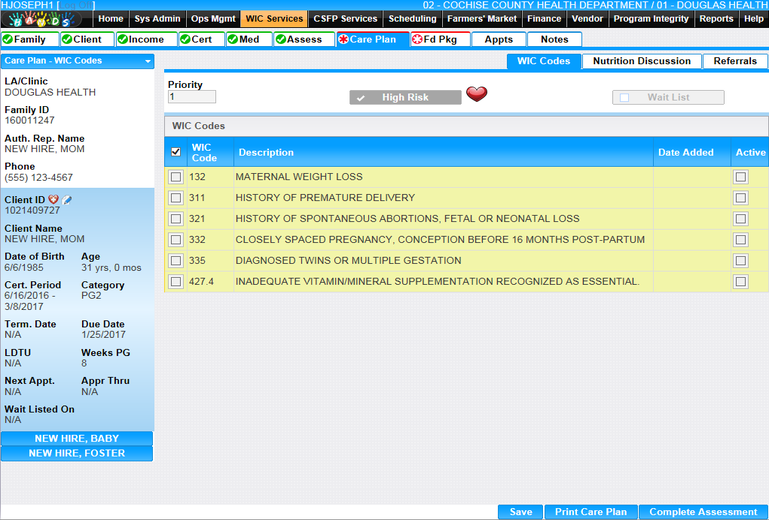769x520 pixels.
Task: Open the Program Integrity menu
Action: click(651, 19)
